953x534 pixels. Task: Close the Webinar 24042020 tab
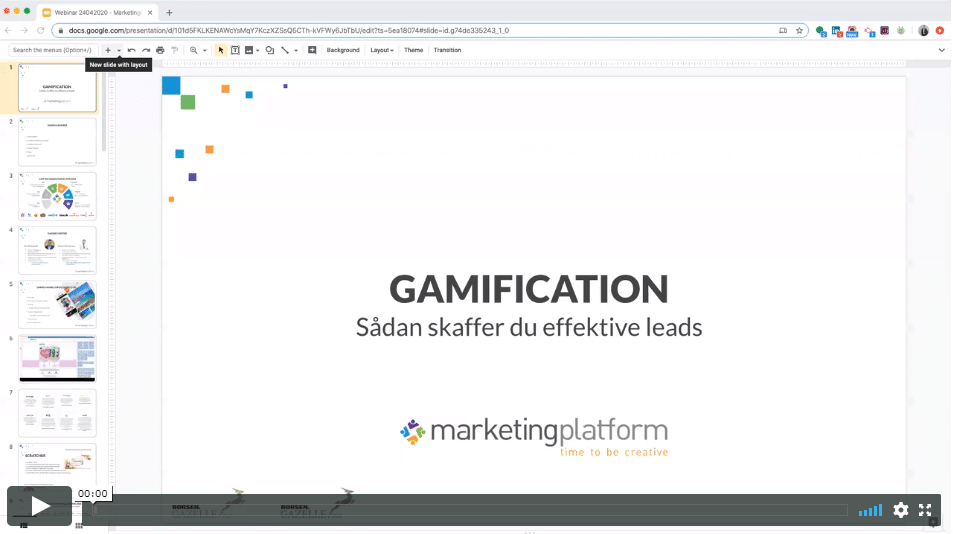pyautogui.click(x=150, y=13)
